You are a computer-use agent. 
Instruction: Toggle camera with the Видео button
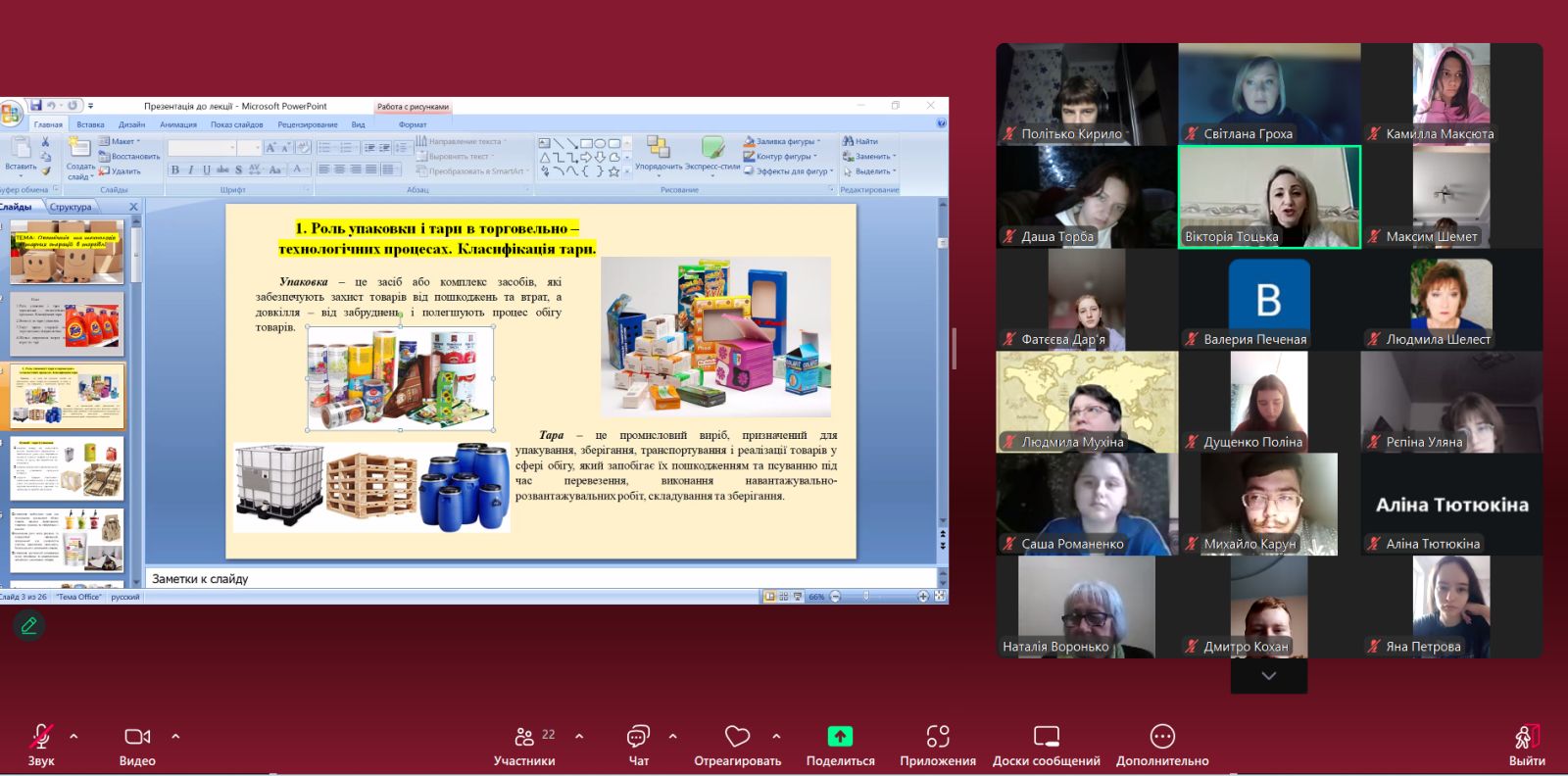[137, 737]
